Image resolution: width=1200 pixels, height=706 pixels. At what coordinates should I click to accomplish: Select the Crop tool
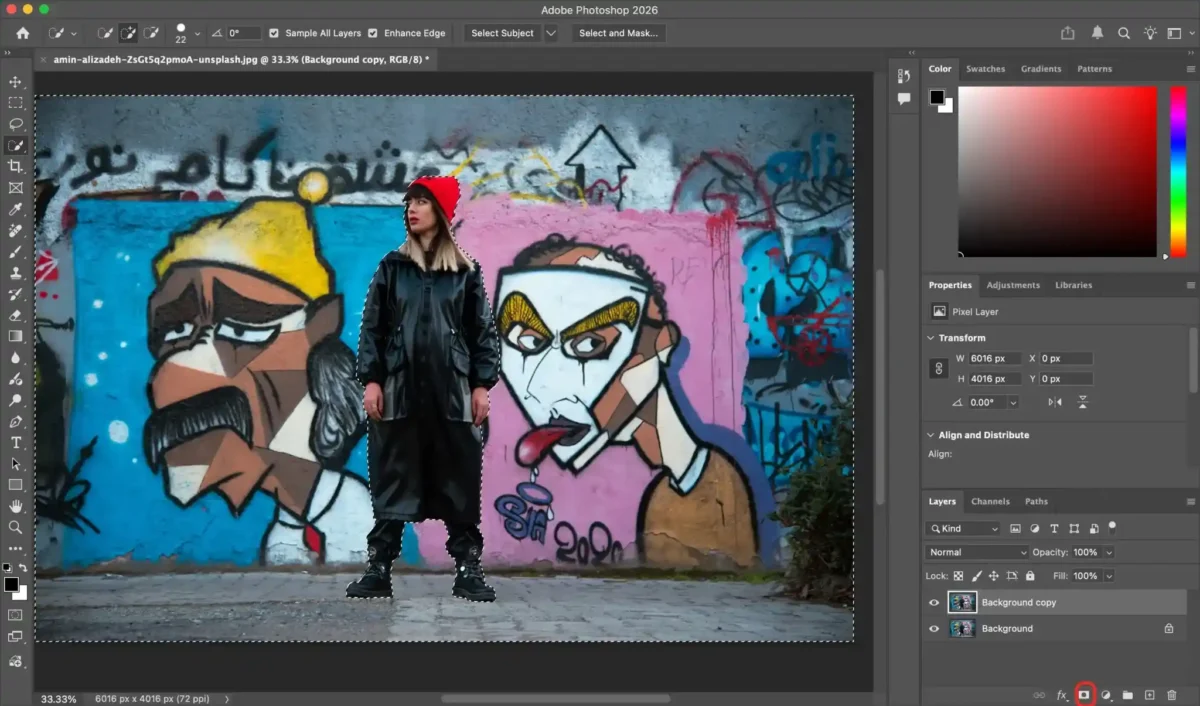pos(15,166)
